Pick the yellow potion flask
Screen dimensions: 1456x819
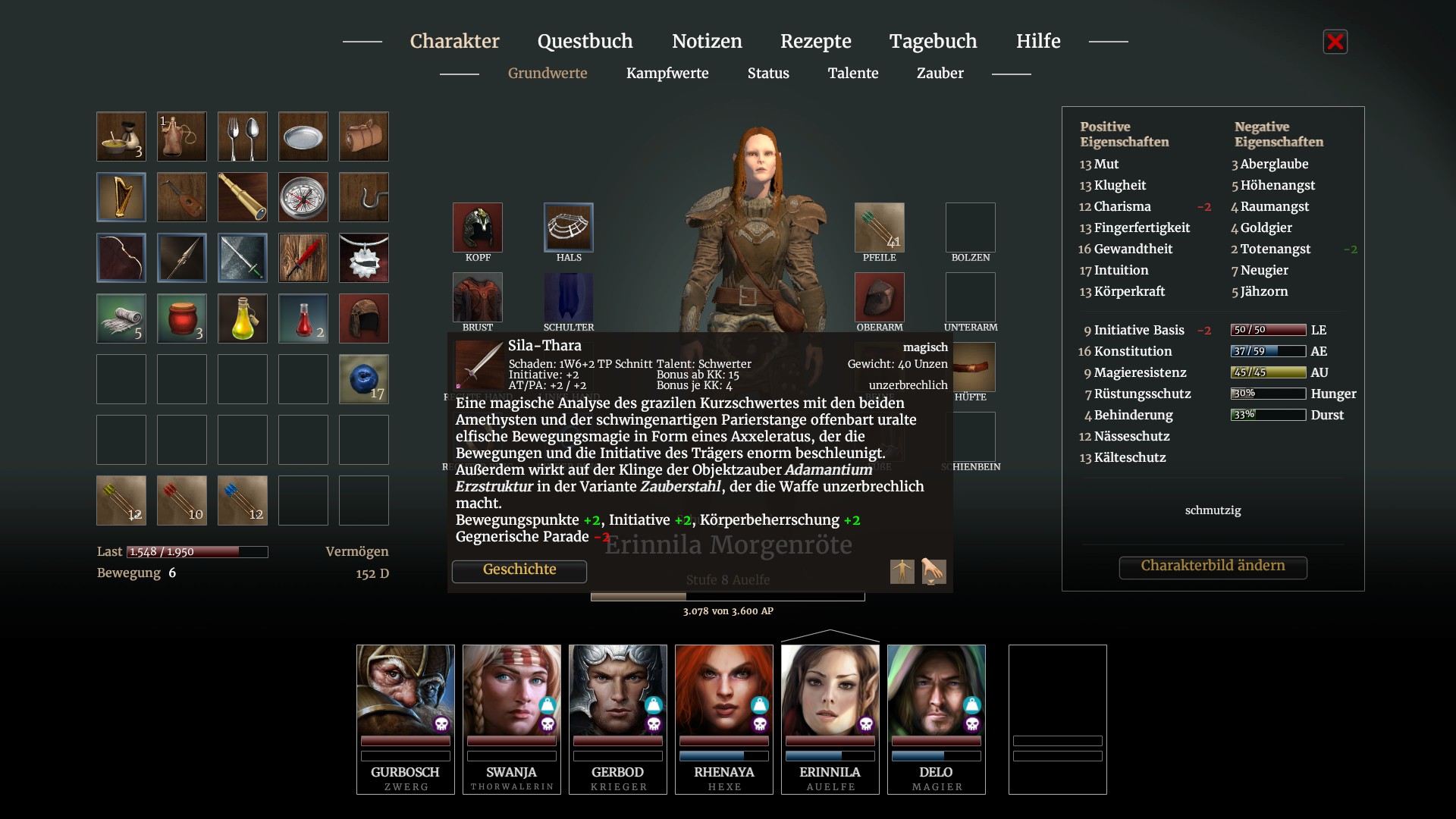(x=243, y=318)
